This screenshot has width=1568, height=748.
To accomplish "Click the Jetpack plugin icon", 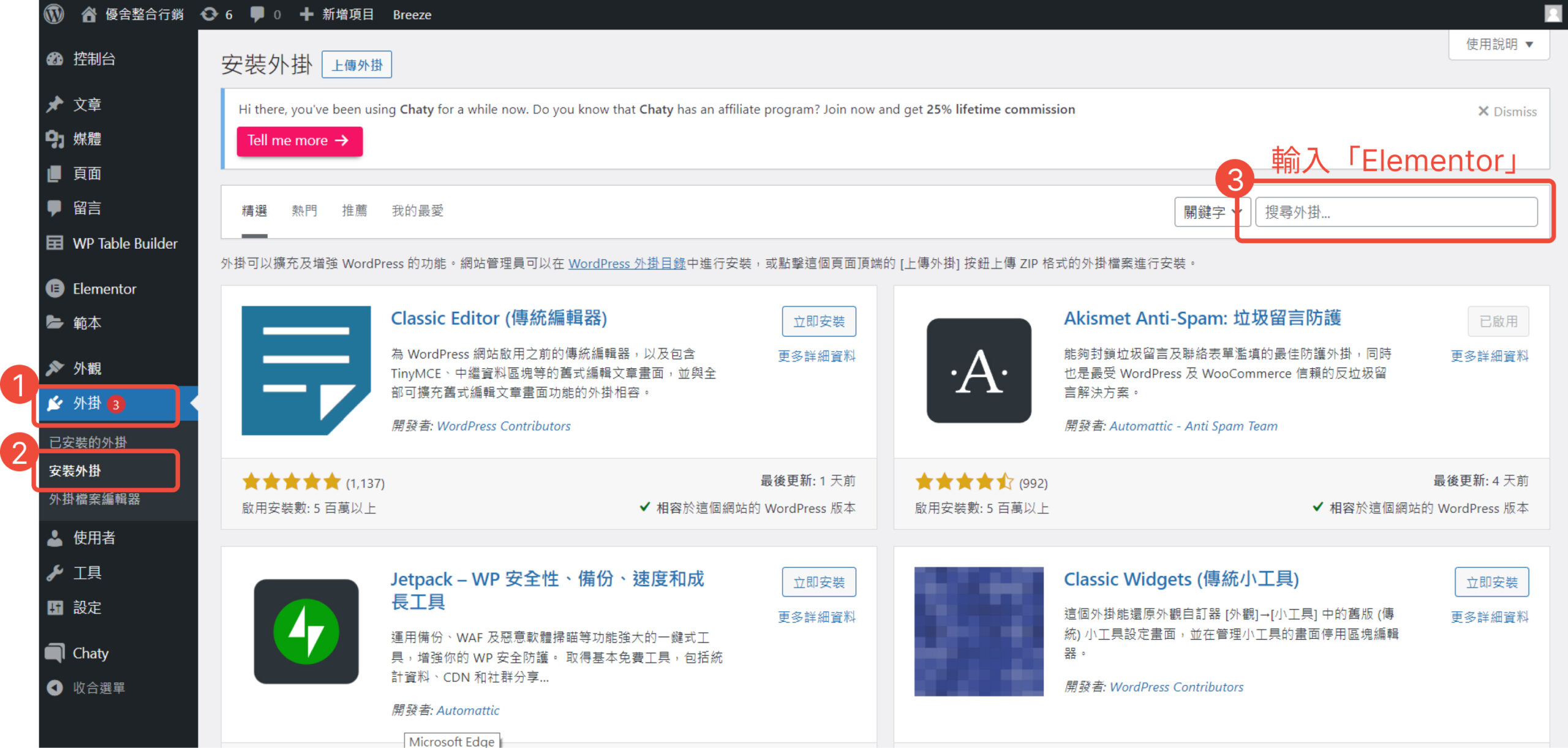I will point(306,631).
